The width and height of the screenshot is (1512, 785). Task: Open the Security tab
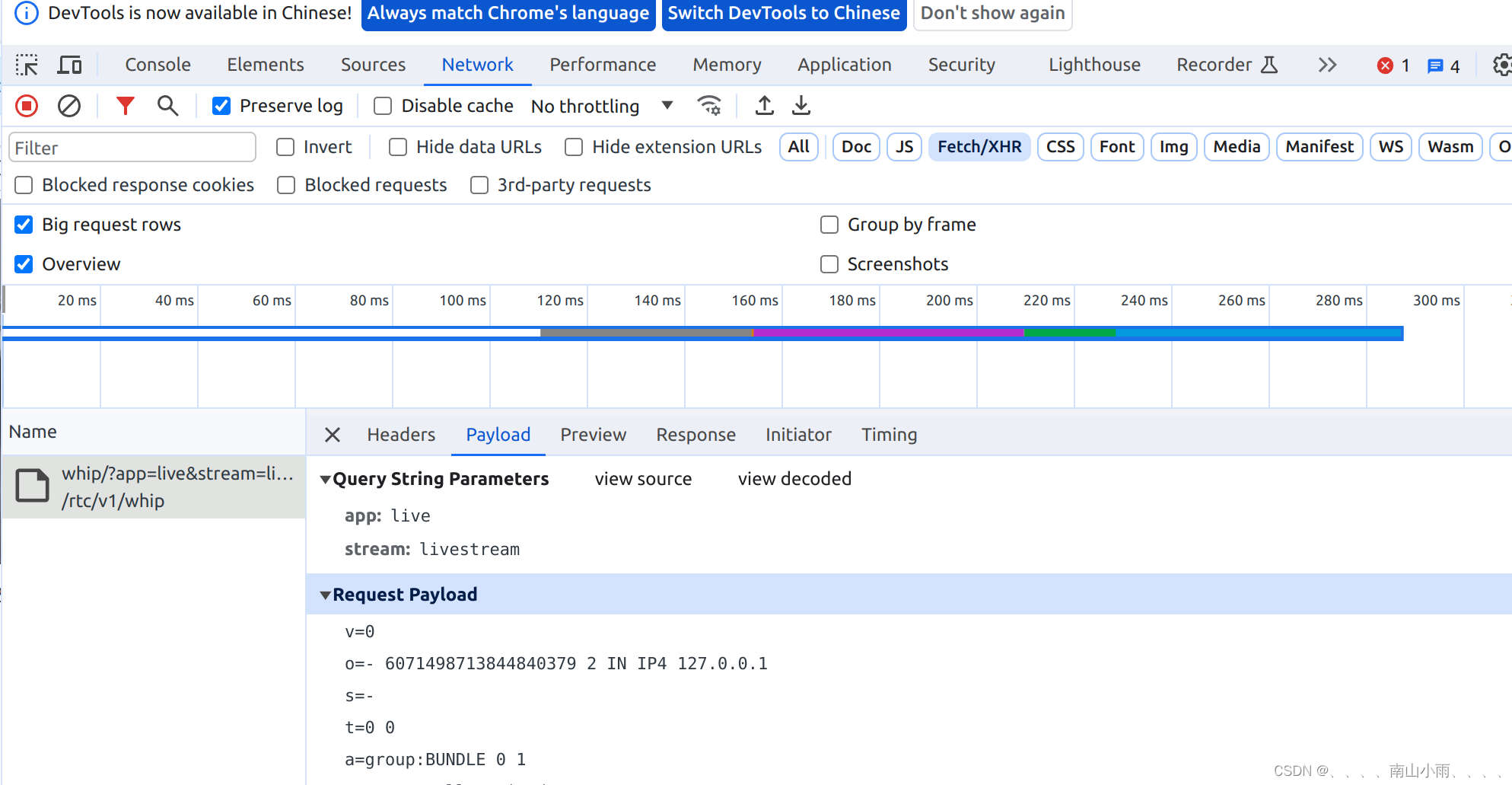coord(962,65)
